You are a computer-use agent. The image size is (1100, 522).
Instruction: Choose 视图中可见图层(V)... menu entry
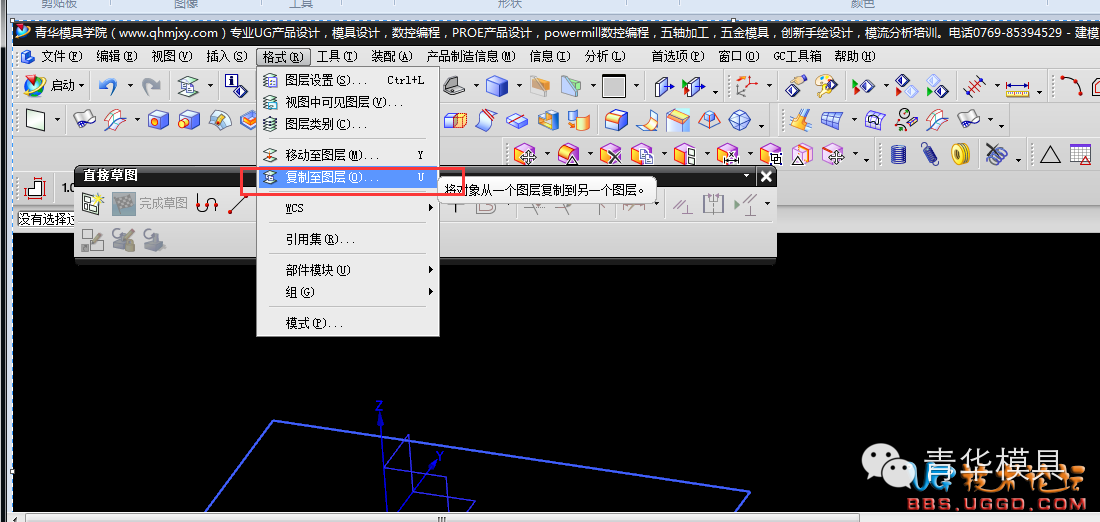click(348, 102)
